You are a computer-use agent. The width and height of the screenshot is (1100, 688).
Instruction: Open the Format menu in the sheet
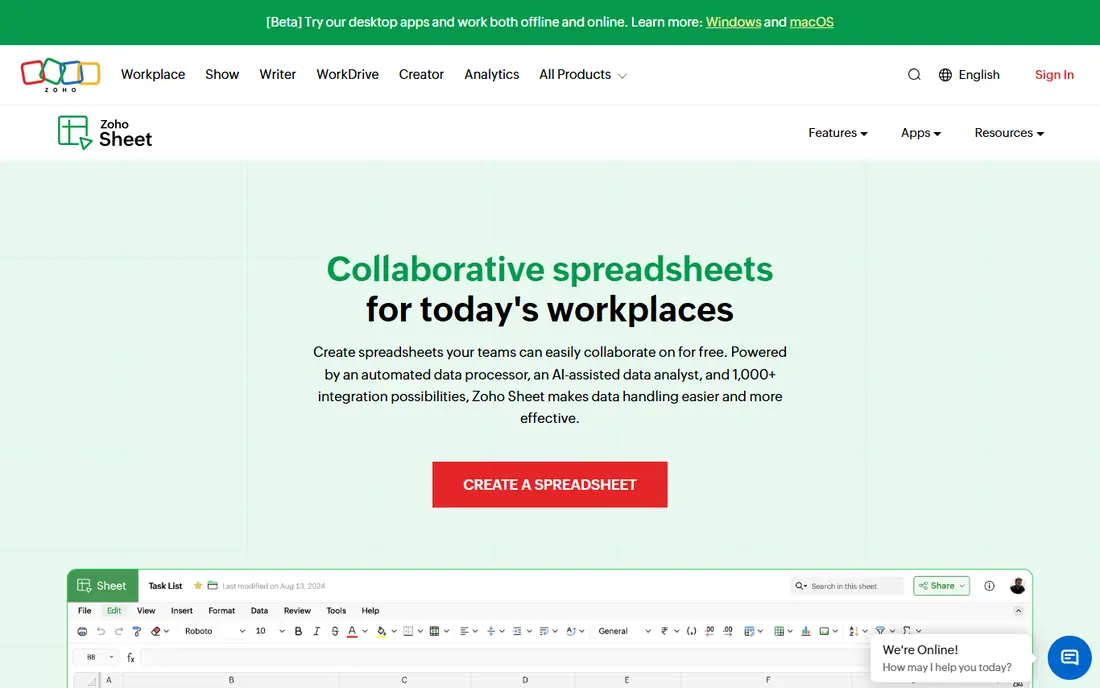coord(222,611)
